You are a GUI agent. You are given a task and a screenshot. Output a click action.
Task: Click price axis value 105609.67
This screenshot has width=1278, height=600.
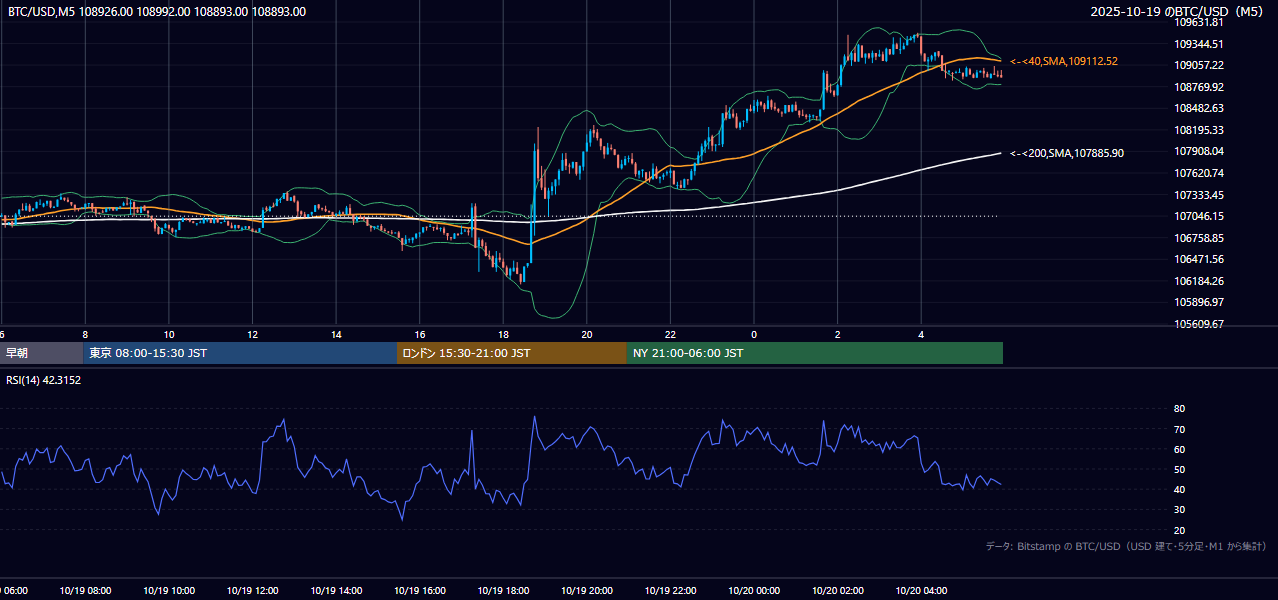1199,324
